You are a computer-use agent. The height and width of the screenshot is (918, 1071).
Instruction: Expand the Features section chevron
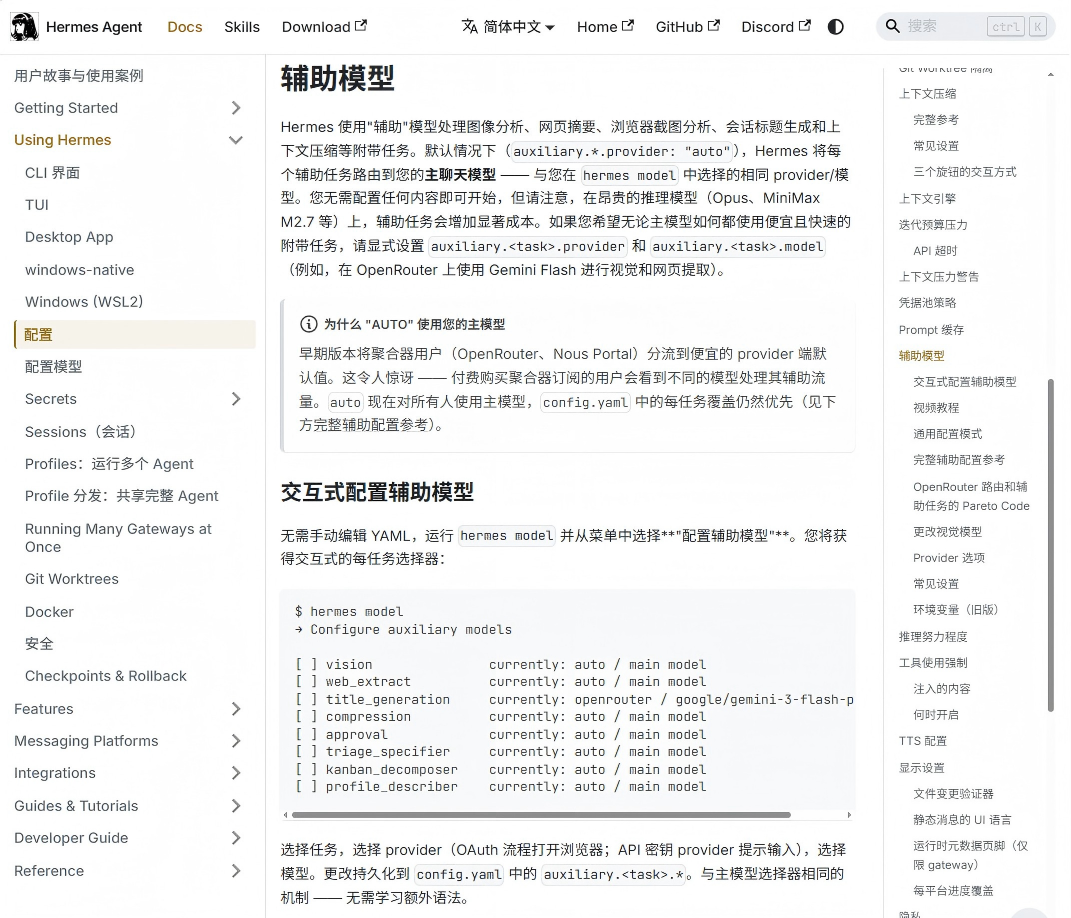pos(236,709)
